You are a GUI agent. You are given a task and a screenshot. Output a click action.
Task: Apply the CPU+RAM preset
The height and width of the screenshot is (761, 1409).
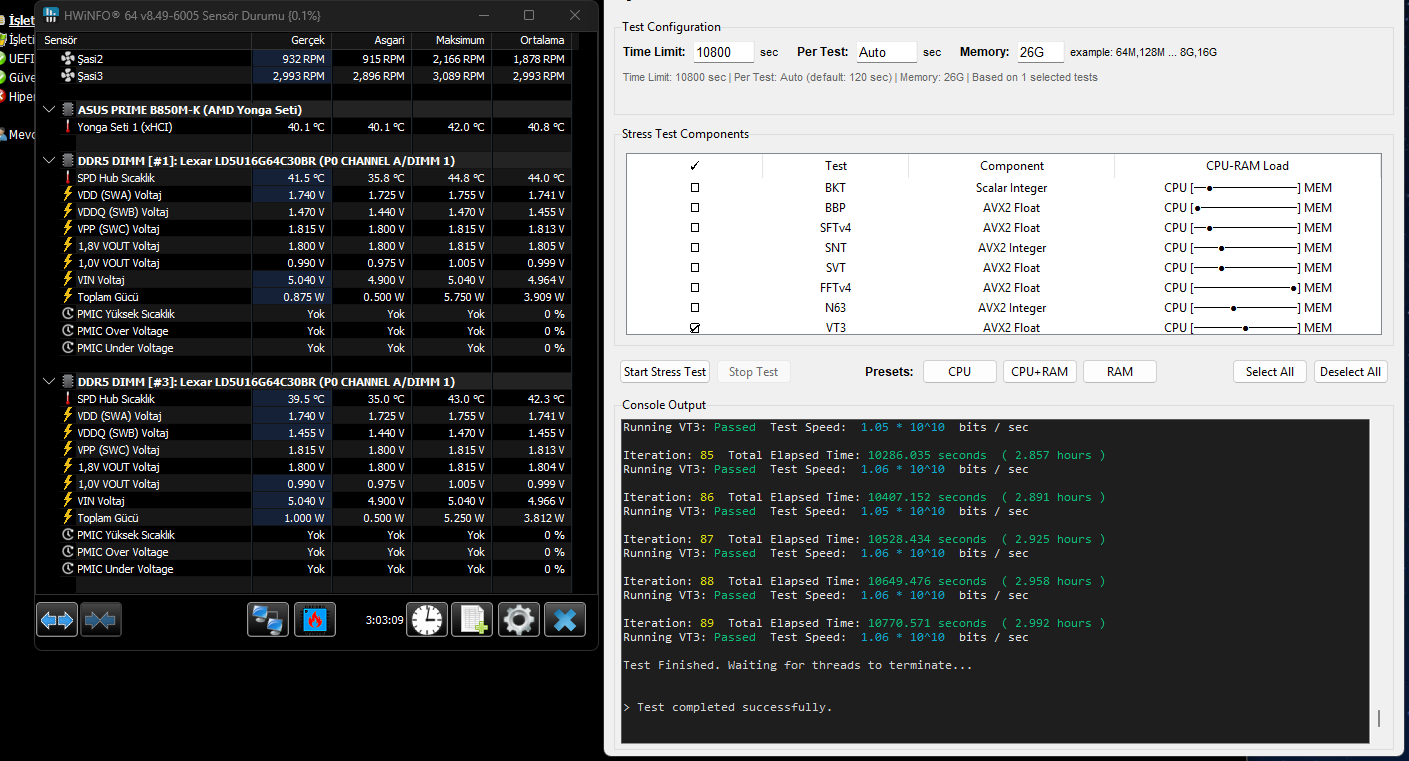[1040, 372]
